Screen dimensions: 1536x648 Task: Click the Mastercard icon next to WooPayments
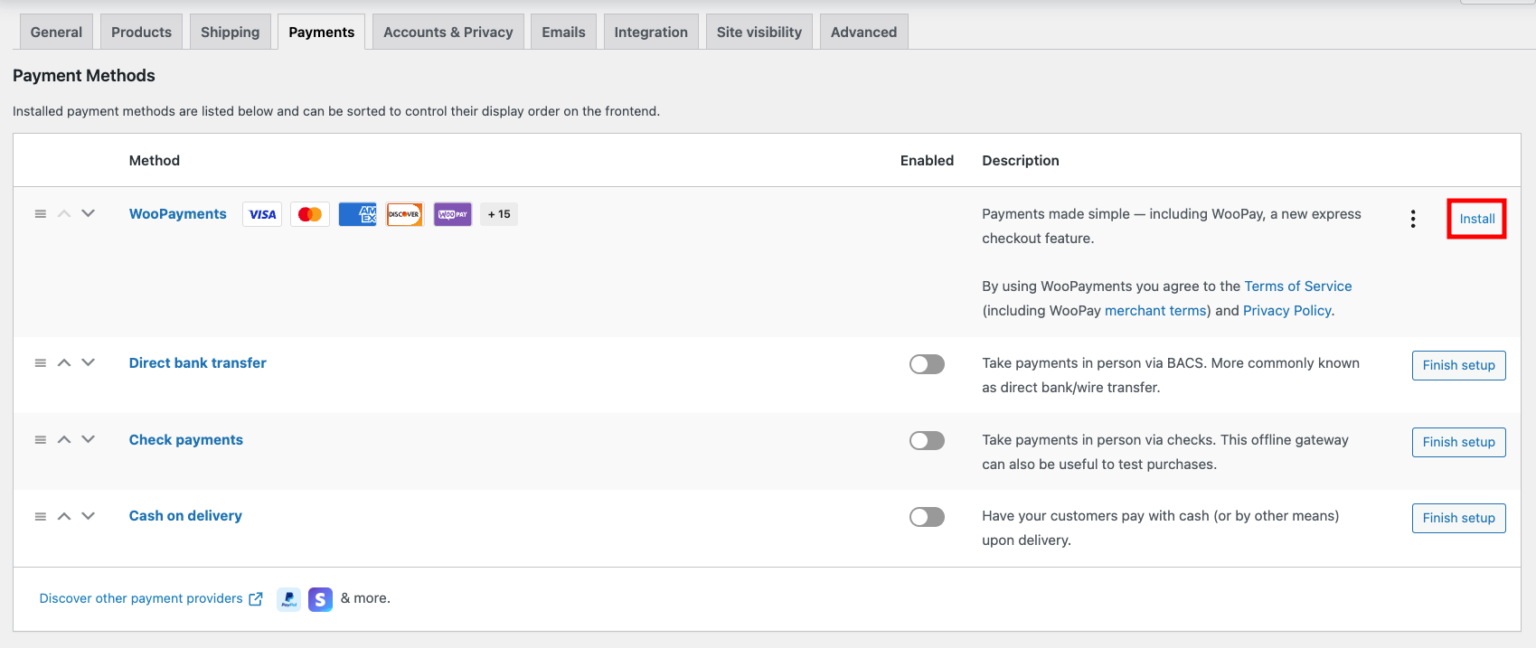point(310,214)
